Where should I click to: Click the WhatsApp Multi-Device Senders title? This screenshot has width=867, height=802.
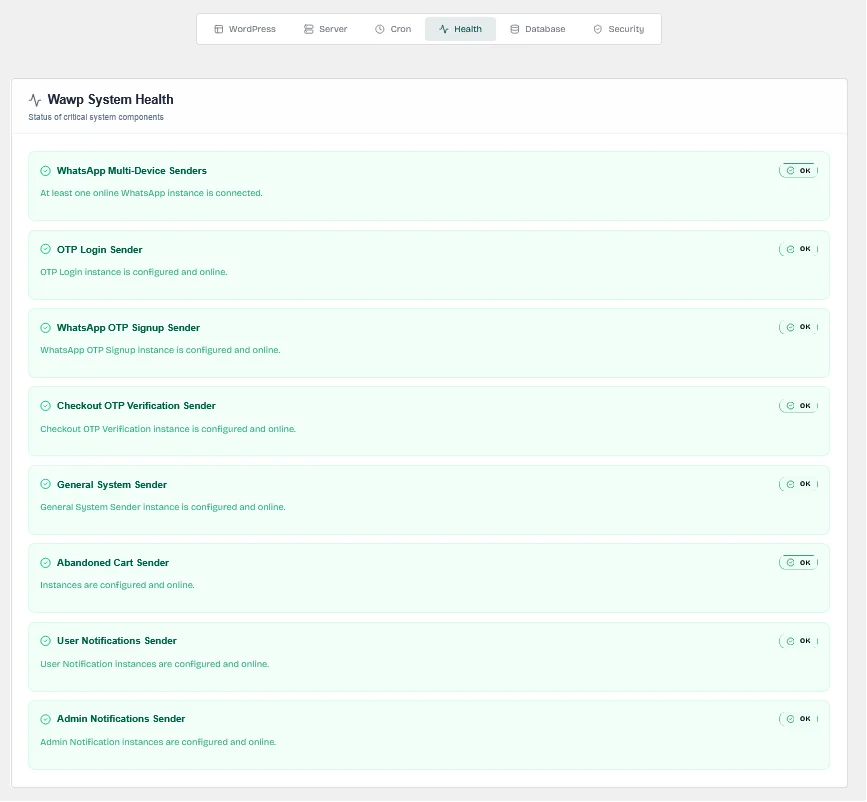132,171
